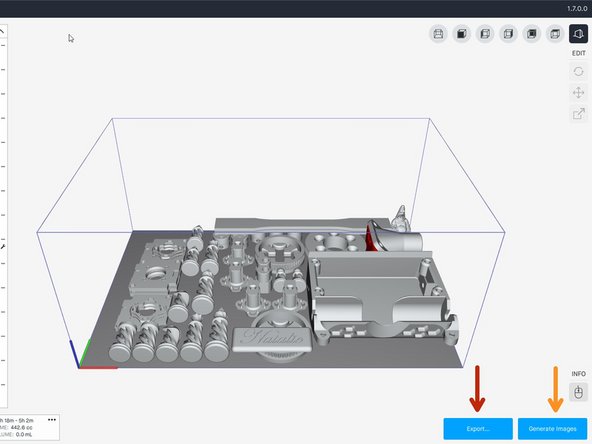Screen dimensions: 592x444
Task: Select the Natalie nameplate model on the build plate
Action: coord(272,339)
